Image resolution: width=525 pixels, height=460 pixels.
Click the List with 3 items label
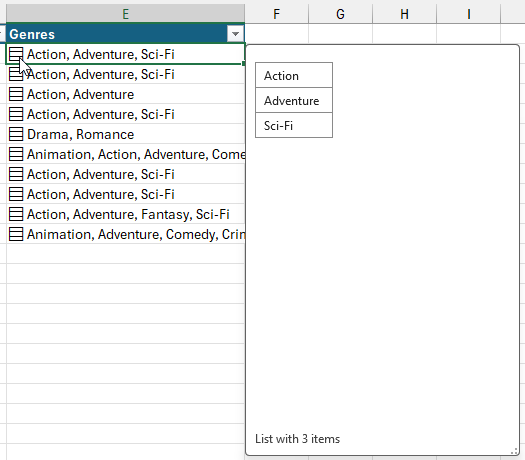[x=297, y=439]
